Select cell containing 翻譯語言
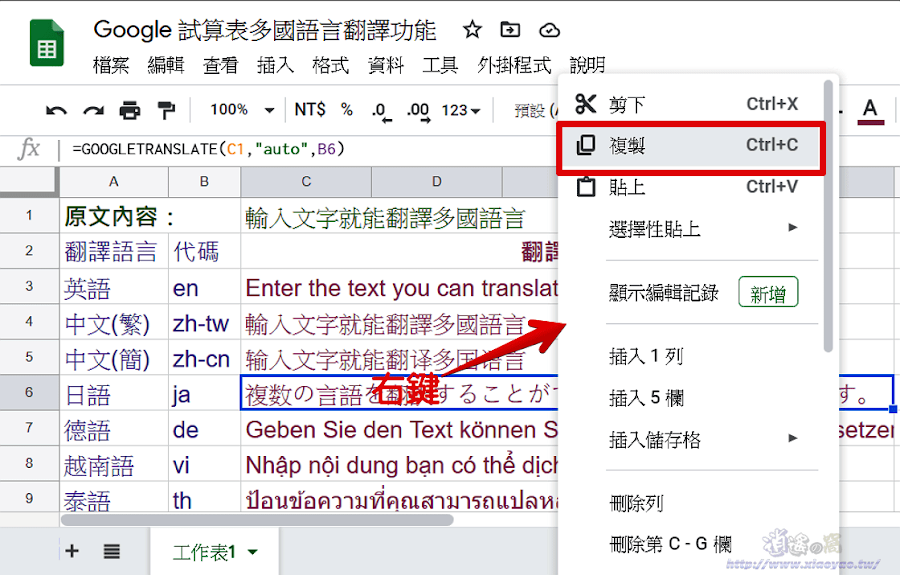This screenshot has height=575, width=900. point(114,251)
